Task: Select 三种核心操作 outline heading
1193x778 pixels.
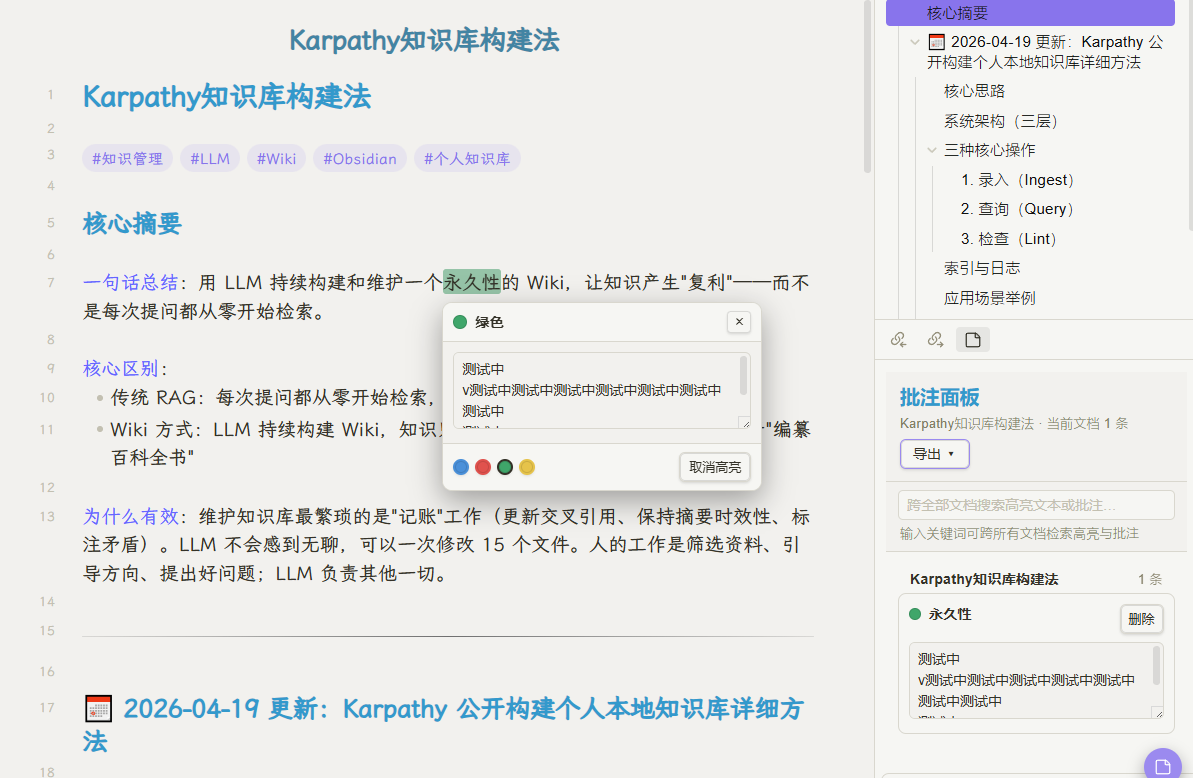Action: (x=990, y=151)
